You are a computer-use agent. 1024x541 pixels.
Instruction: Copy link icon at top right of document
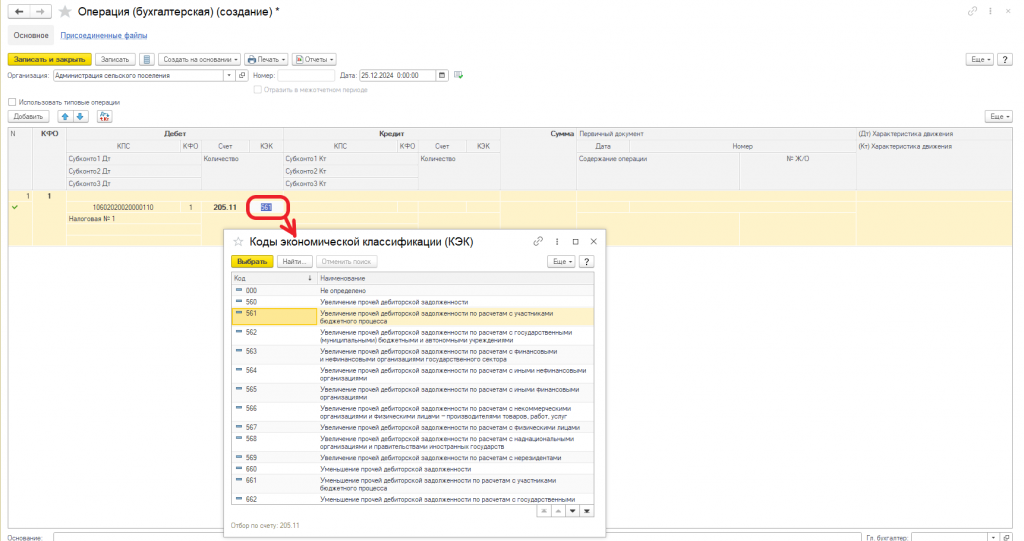point(972,11)
